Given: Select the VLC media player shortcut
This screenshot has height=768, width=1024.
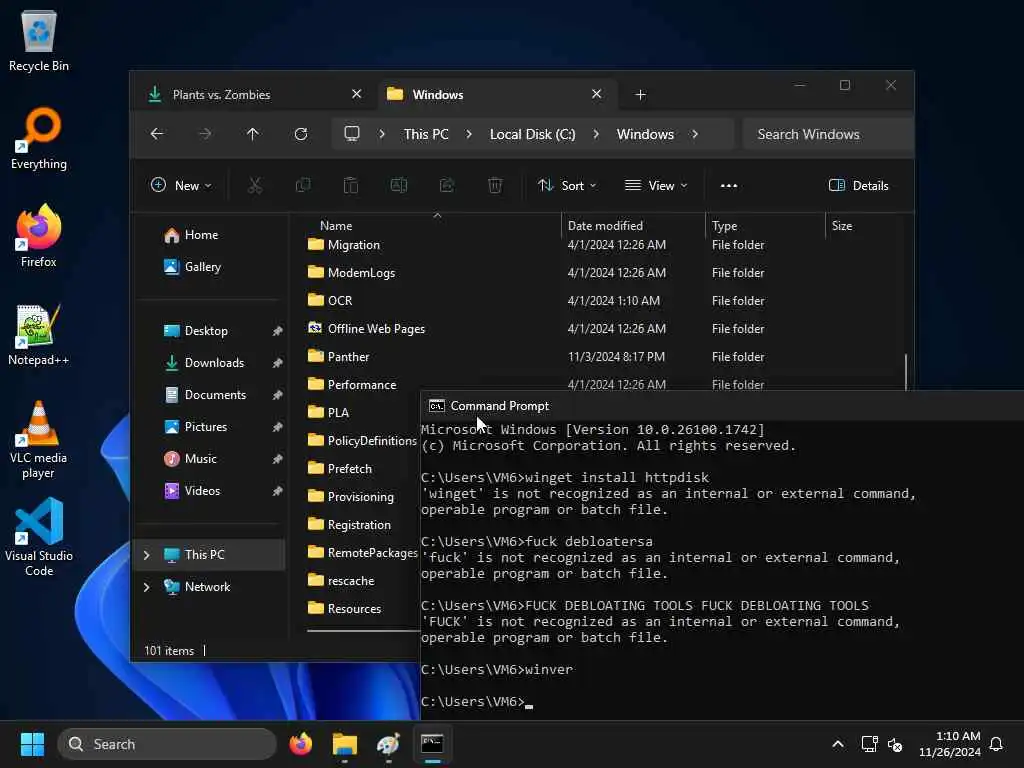Looking at the screenshot, I should [x=39, y=440].
